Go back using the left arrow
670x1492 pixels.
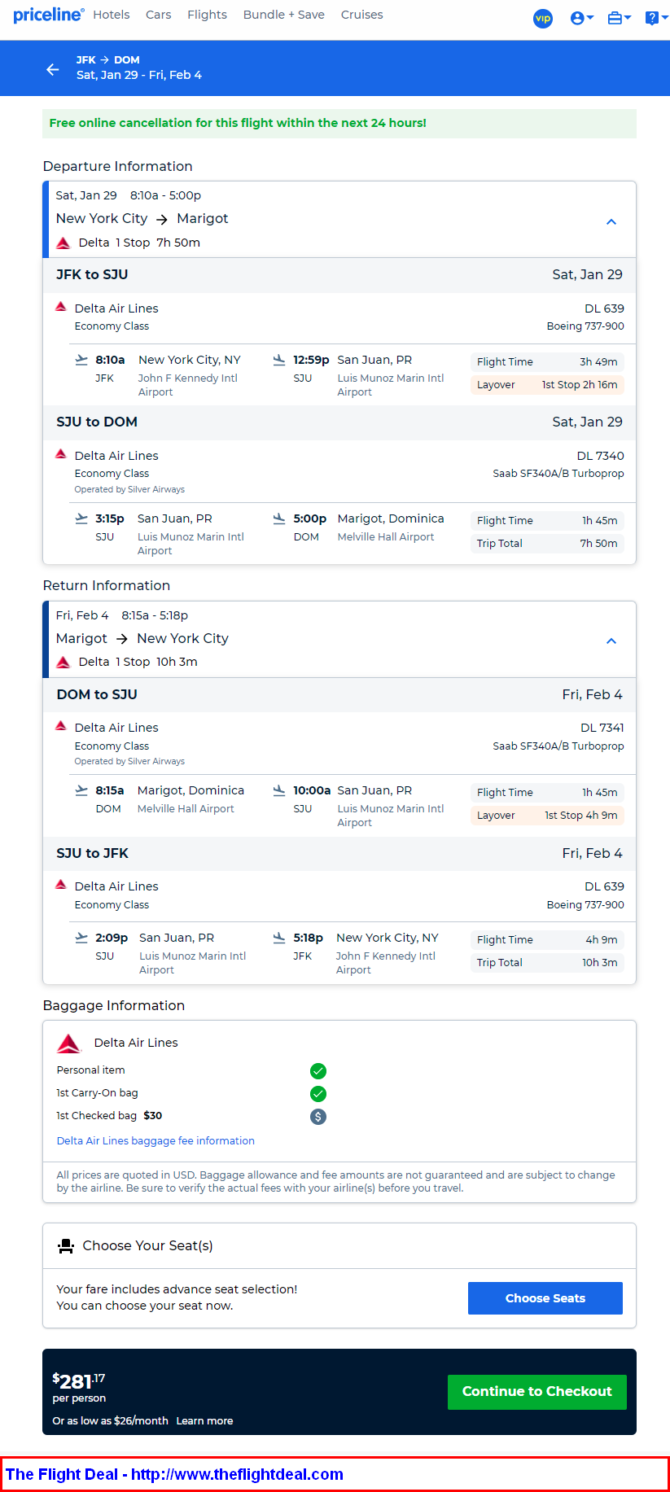click(53, 69)
